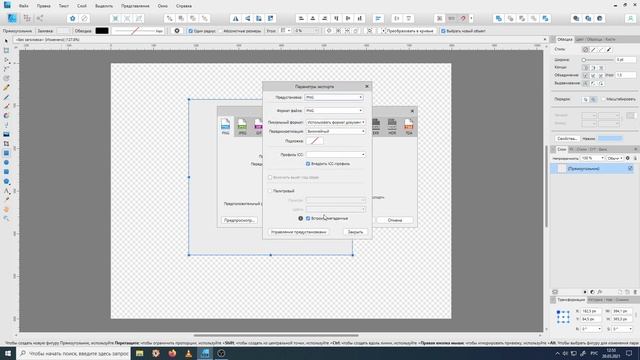
Task: Open the Text menu
Action: [64, 6]
